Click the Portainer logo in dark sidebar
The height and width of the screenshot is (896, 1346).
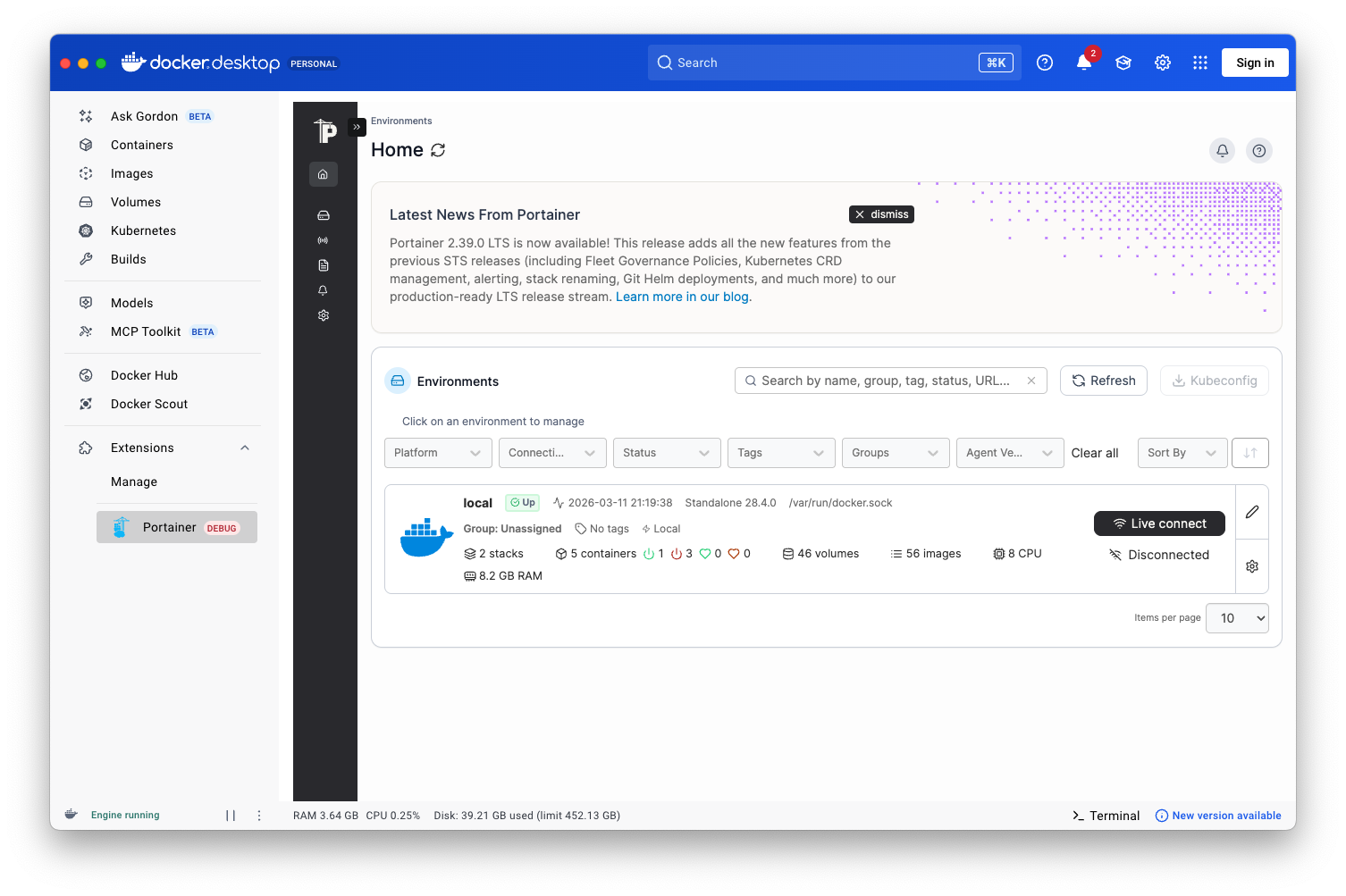pyautogui.click(x=325, y=131)
